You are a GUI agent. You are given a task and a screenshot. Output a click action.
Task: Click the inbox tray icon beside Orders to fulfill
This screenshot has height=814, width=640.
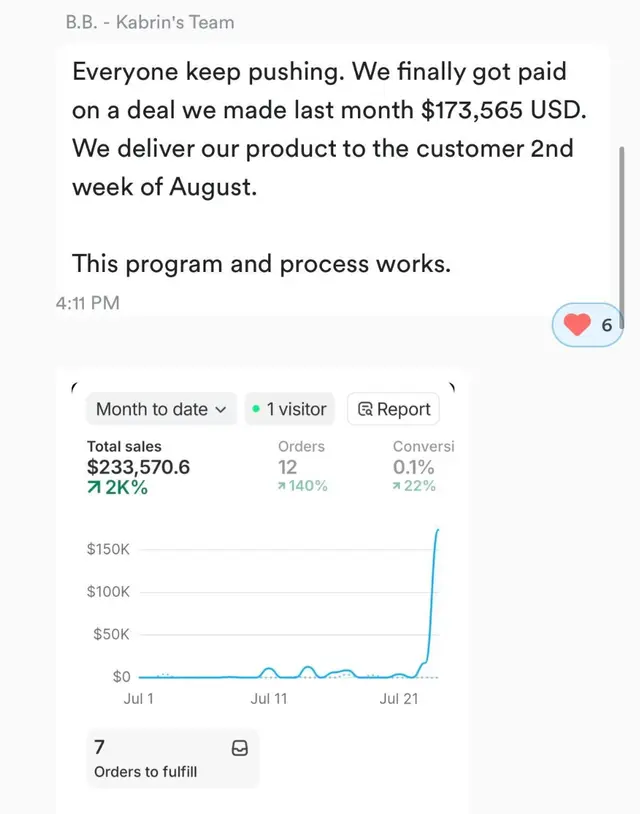pyautogui.click(x=239, y=747)
